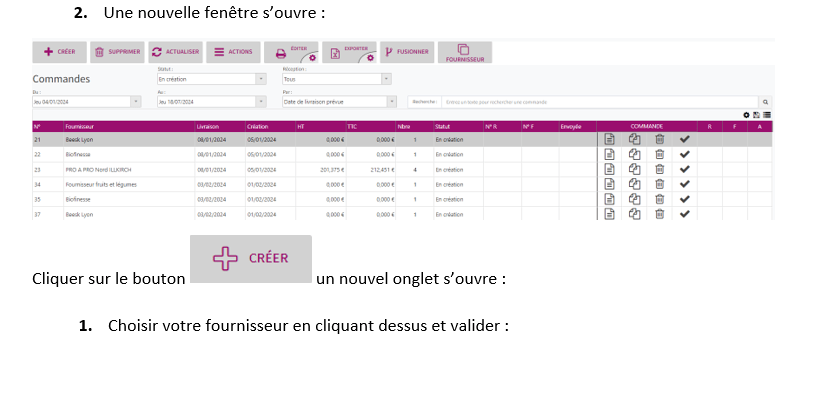Select the Fournisseur fruits et légumes cell
This screenshot has height=394, width=824.
click(129, 184)
